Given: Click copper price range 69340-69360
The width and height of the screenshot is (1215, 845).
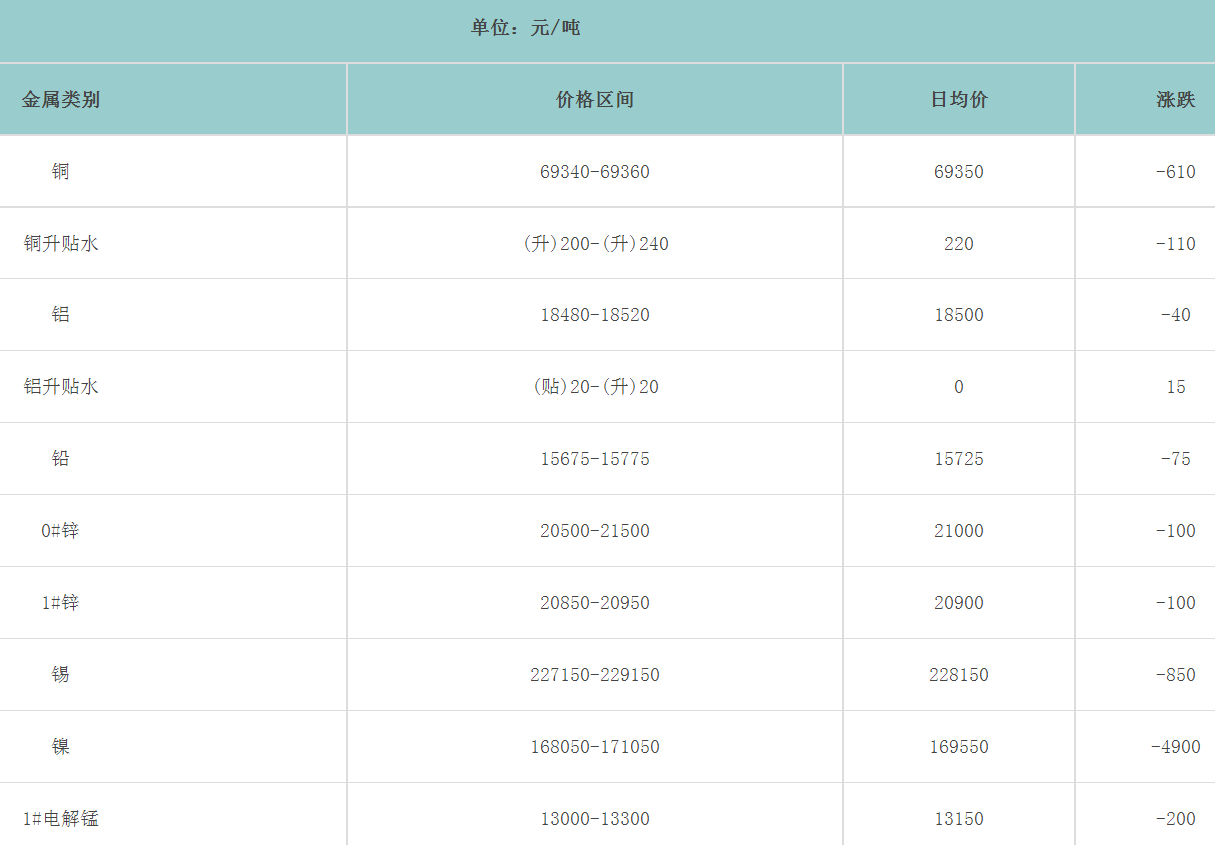Looking at the screenshot, I should [x=595, y=172].
